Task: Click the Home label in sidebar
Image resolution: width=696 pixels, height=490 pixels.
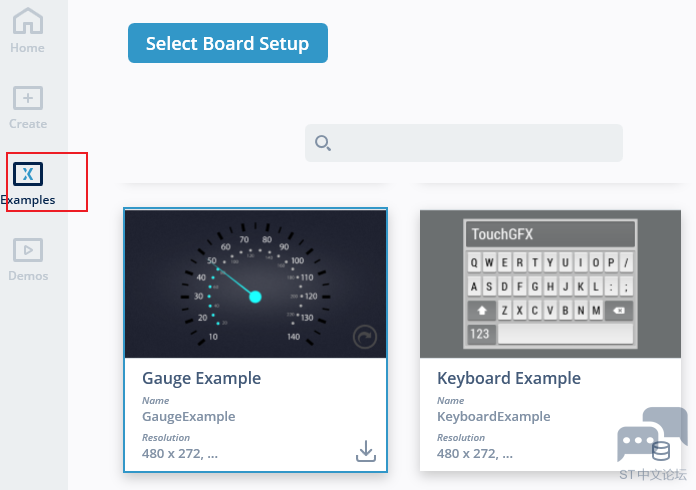Action: point(28,47)
